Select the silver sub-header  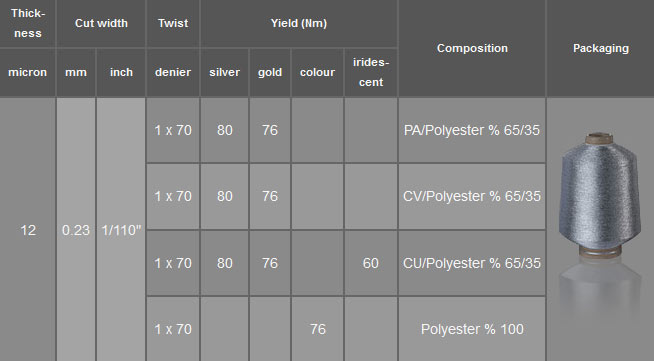coord(224,73)
